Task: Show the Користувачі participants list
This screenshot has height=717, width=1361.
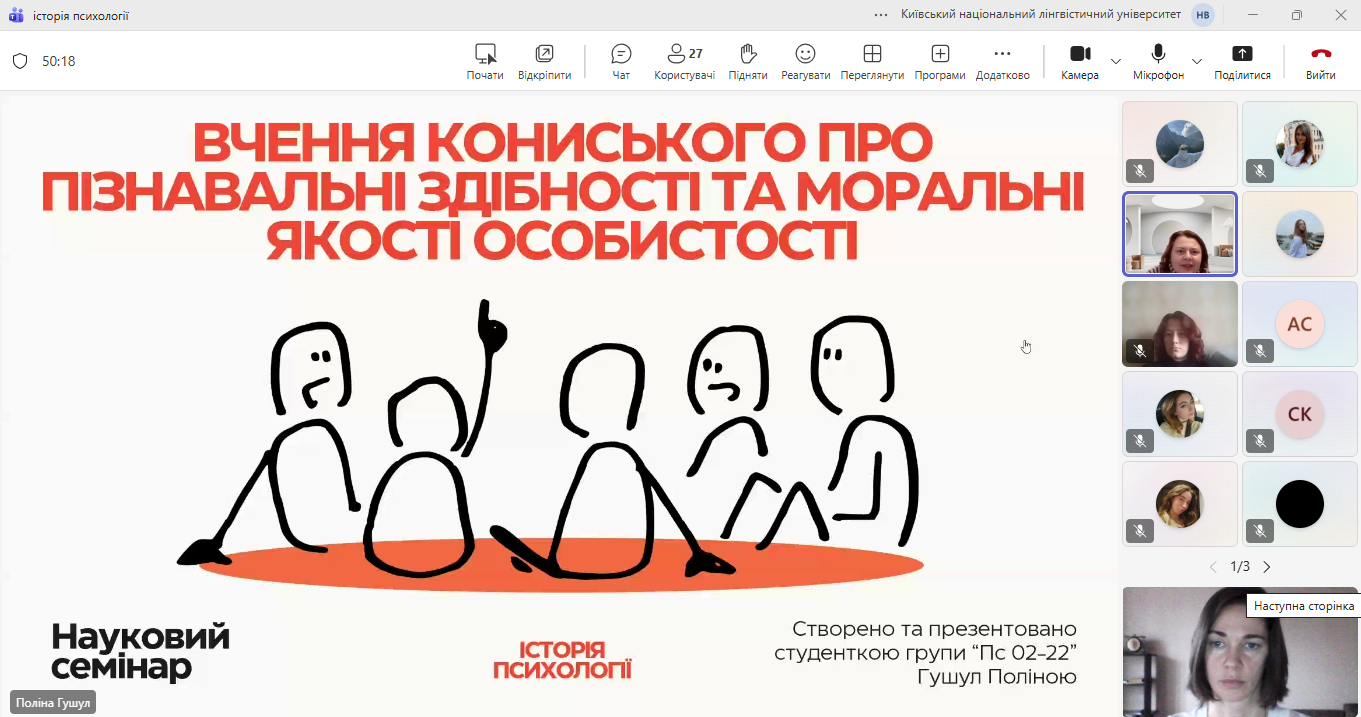Action: click(x=684, y=61)
